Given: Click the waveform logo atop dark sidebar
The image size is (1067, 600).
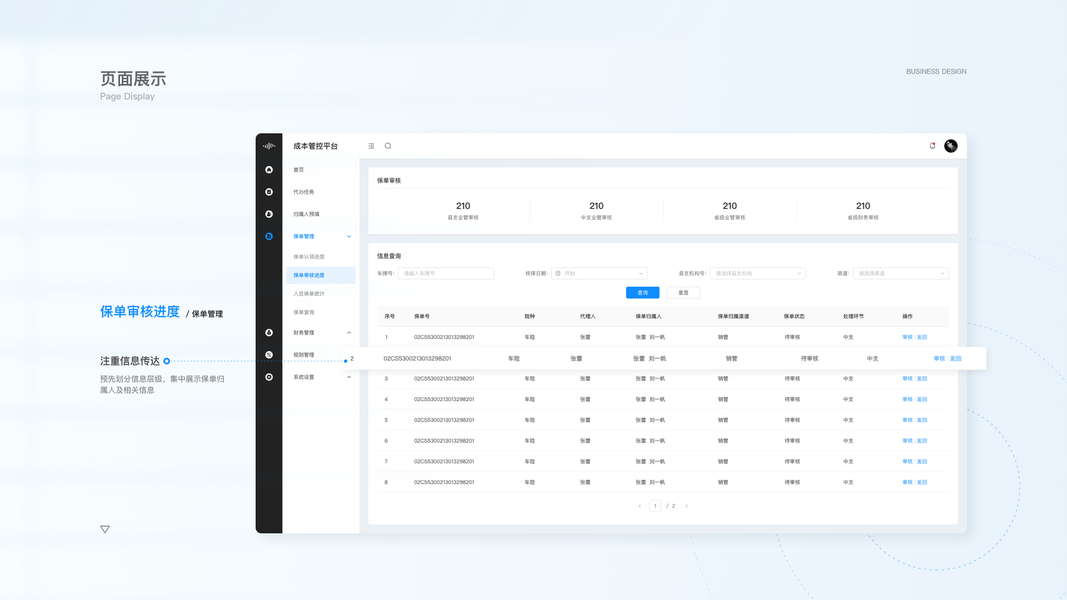Looking at the screenshot, I should click(x=269, y=146).
